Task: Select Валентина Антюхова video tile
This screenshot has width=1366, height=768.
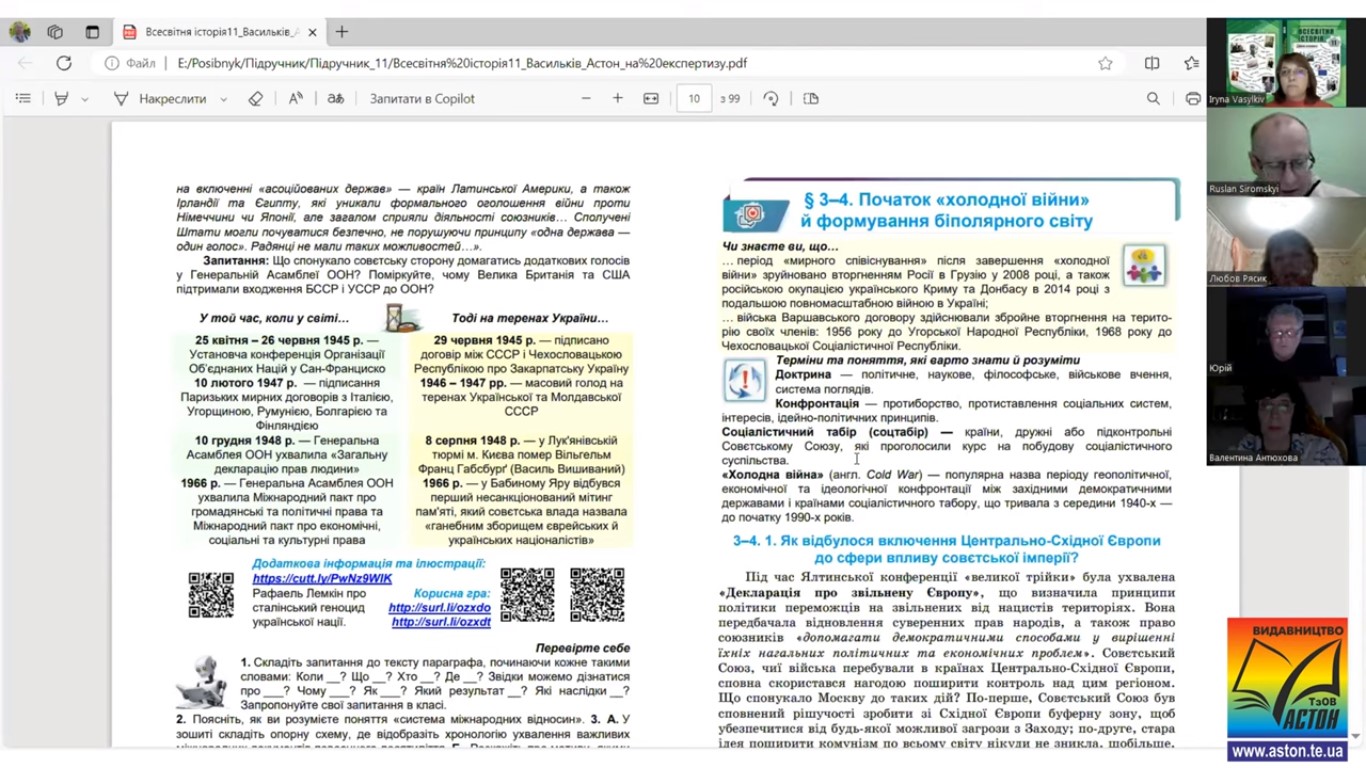Action: coord(1286,420)
